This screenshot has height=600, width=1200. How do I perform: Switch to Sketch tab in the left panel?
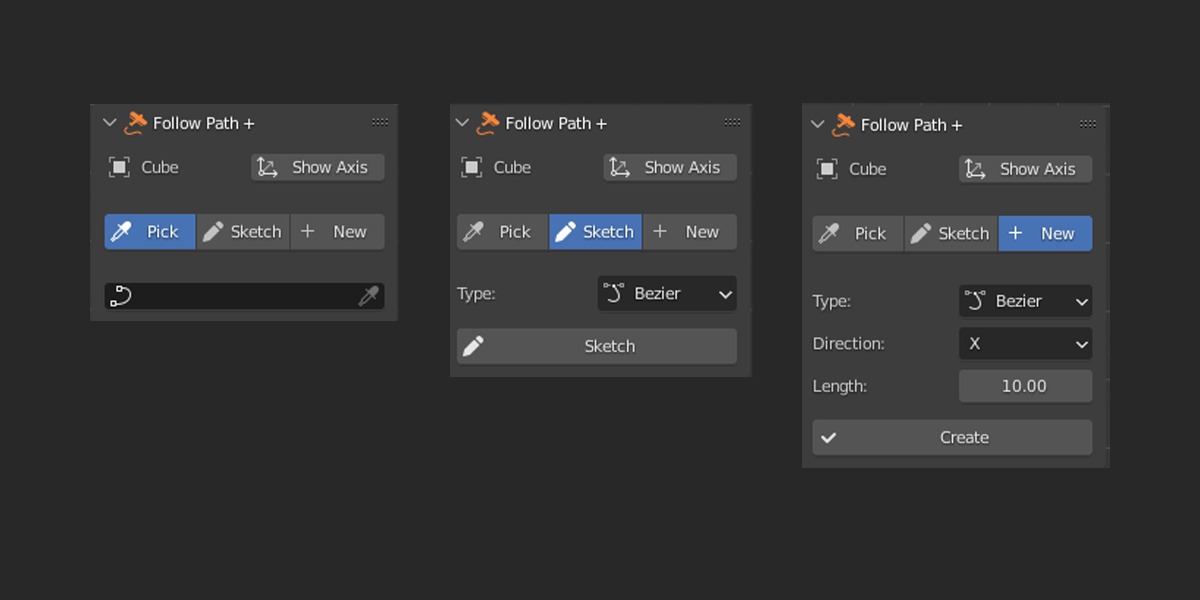[243, 232]
